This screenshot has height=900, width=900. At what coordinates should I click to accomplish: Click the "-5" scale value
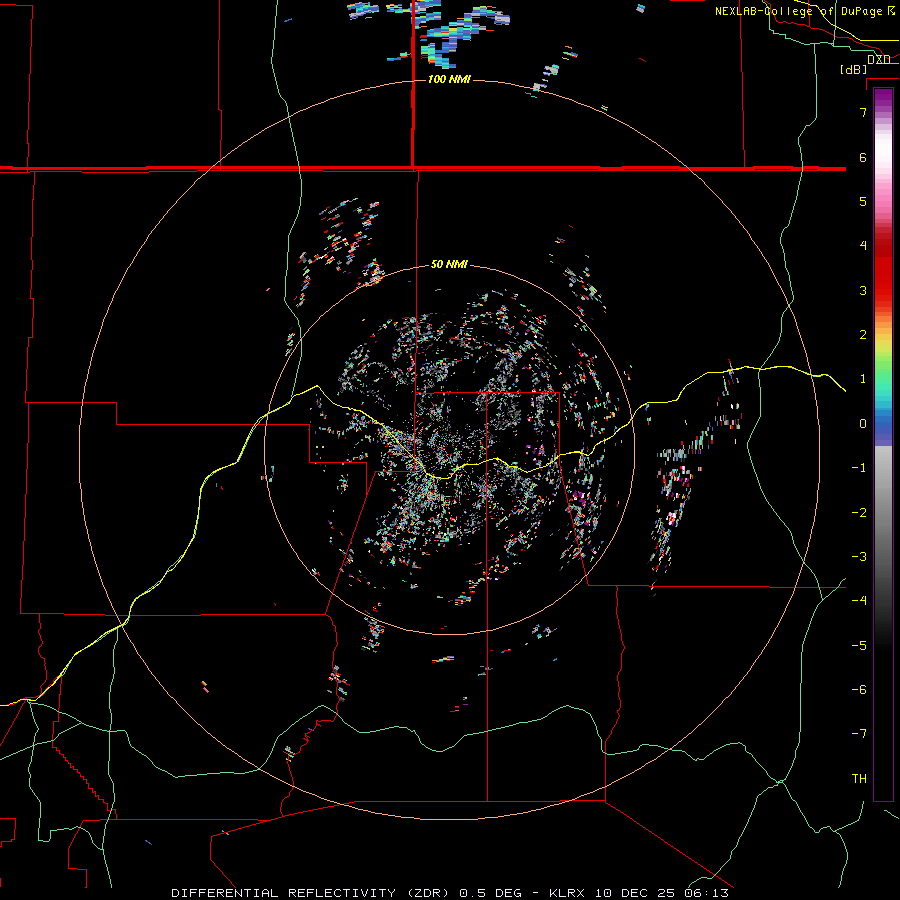[x=859, y=646]
